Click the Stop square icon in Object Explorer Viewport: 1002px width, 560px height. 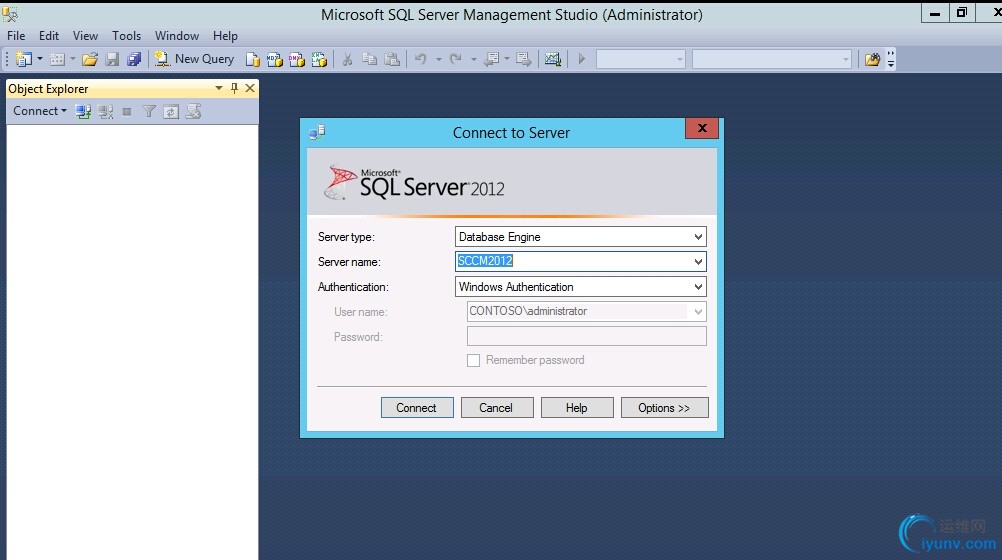pyautogui.click(x=127, y=112)
